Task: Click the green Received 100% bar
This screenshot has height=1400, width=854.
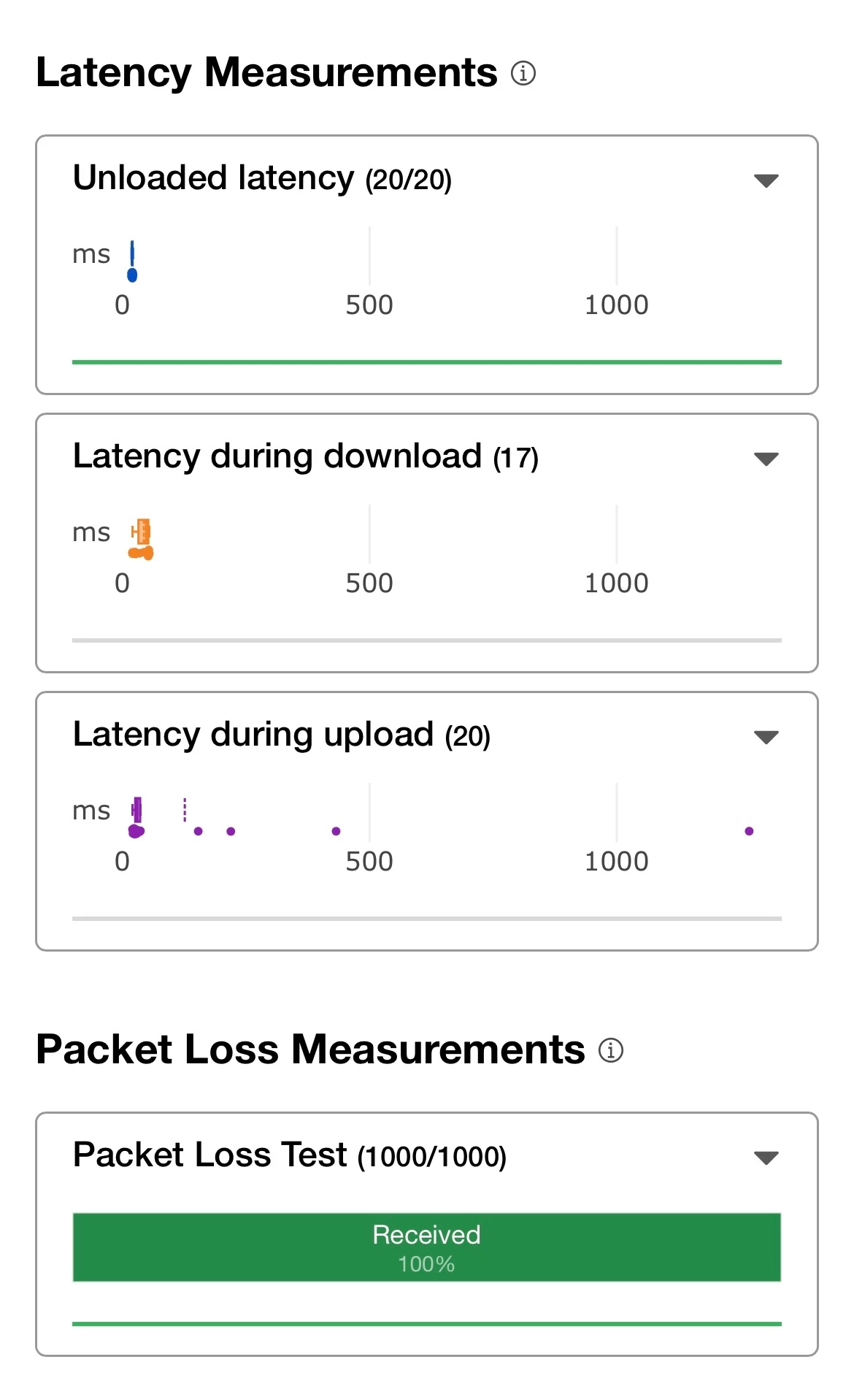Action: [x=426, y=1247]
